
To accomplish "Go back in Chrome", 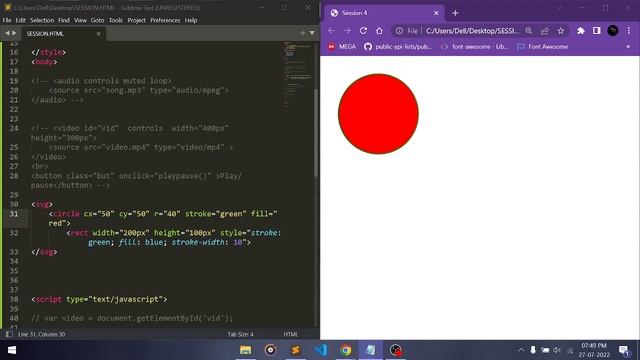I will pos(331,31).
